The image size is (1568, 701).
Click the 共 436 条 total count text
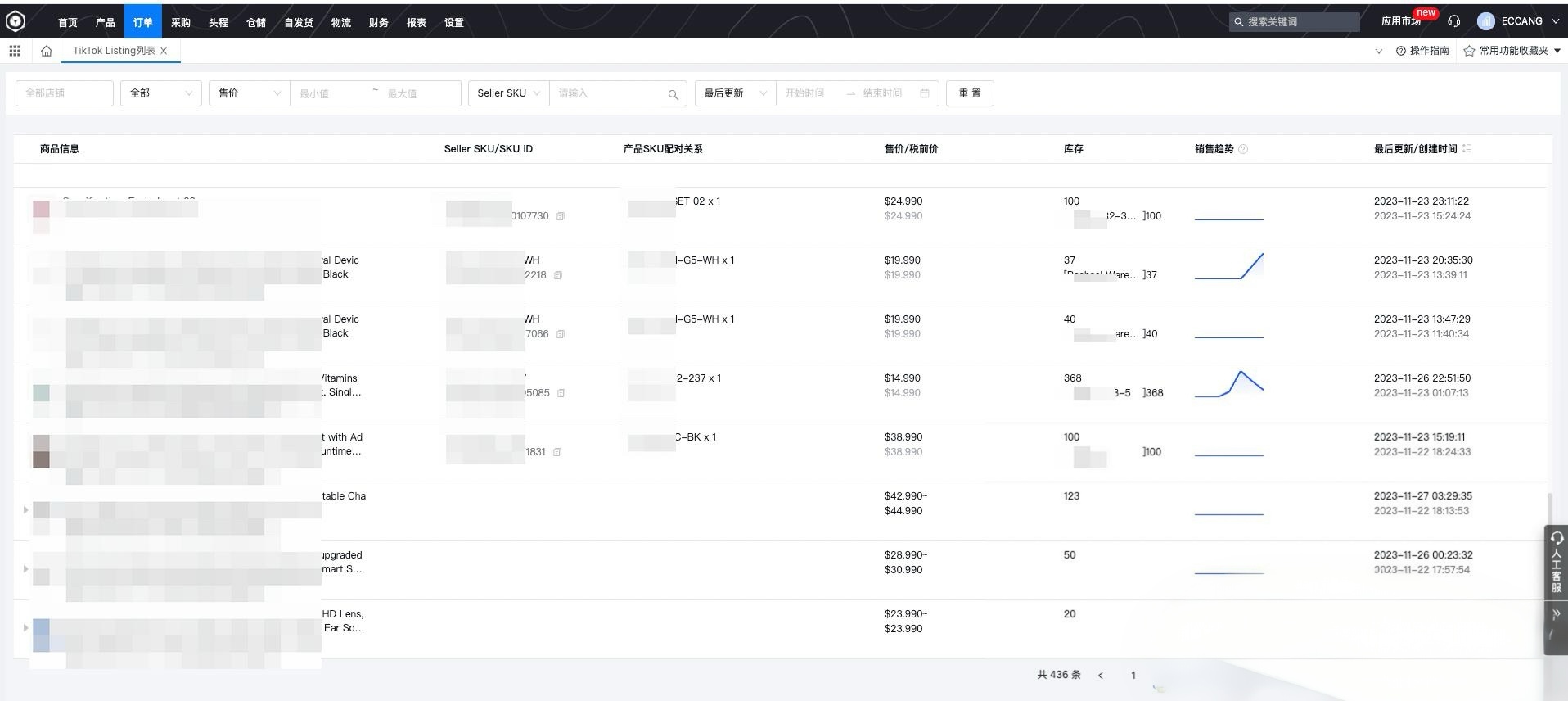click(x=1059, y=675)
